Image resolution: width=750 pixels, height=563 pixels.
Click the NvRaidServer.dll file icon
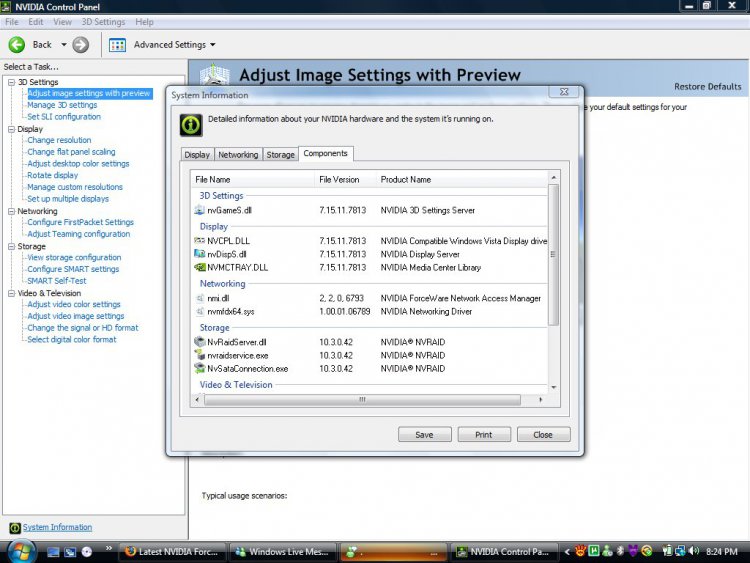click(x=199, y=342)
